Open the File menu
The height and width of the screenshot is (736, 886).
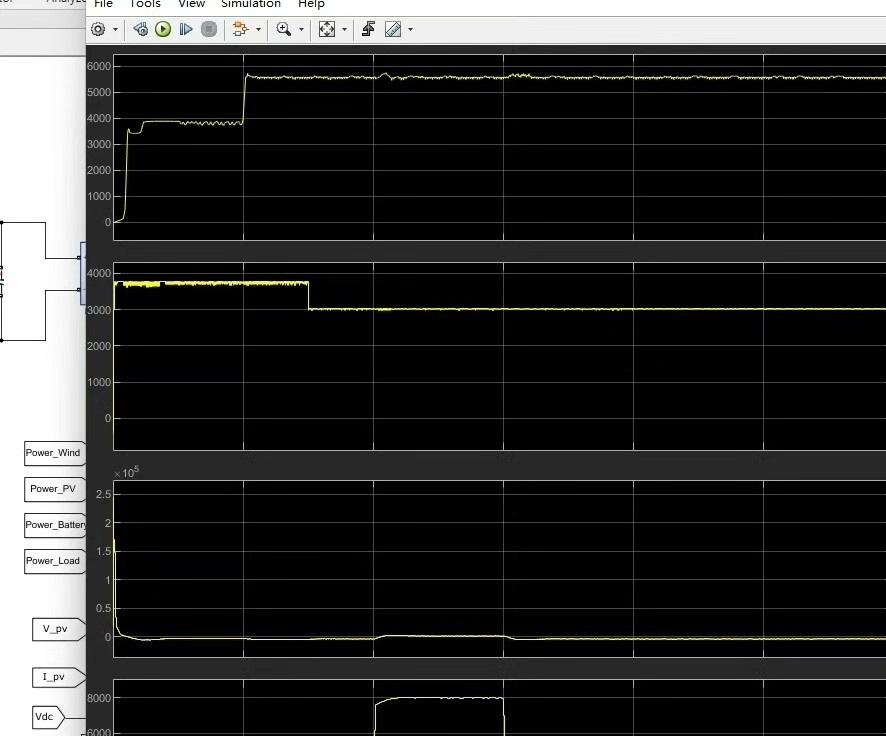pos(103,5)
